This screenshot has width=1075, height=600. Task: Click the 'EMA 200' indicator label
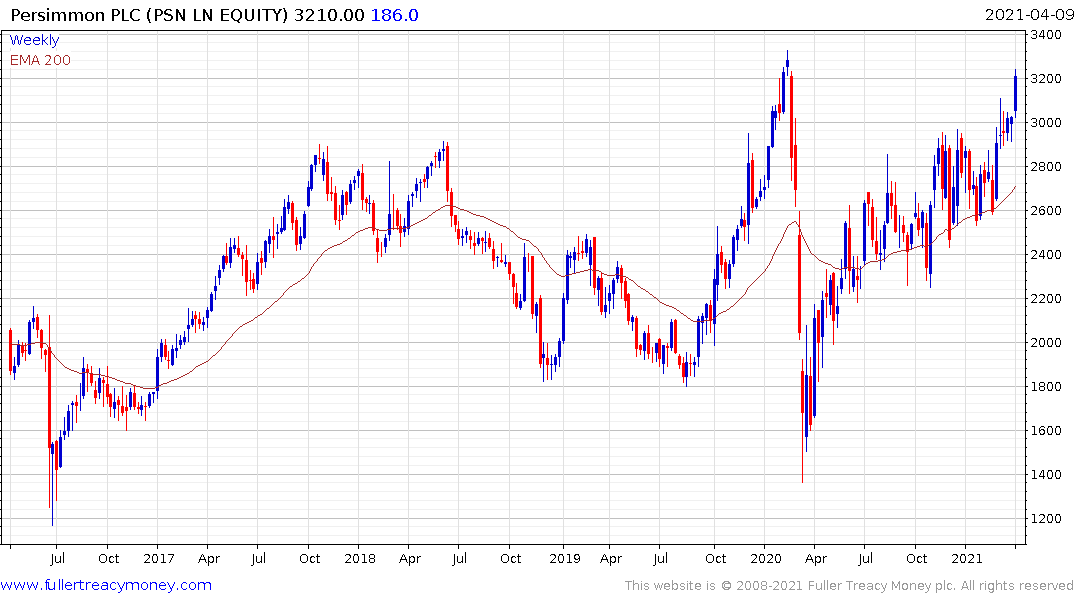tap(40, 60)
